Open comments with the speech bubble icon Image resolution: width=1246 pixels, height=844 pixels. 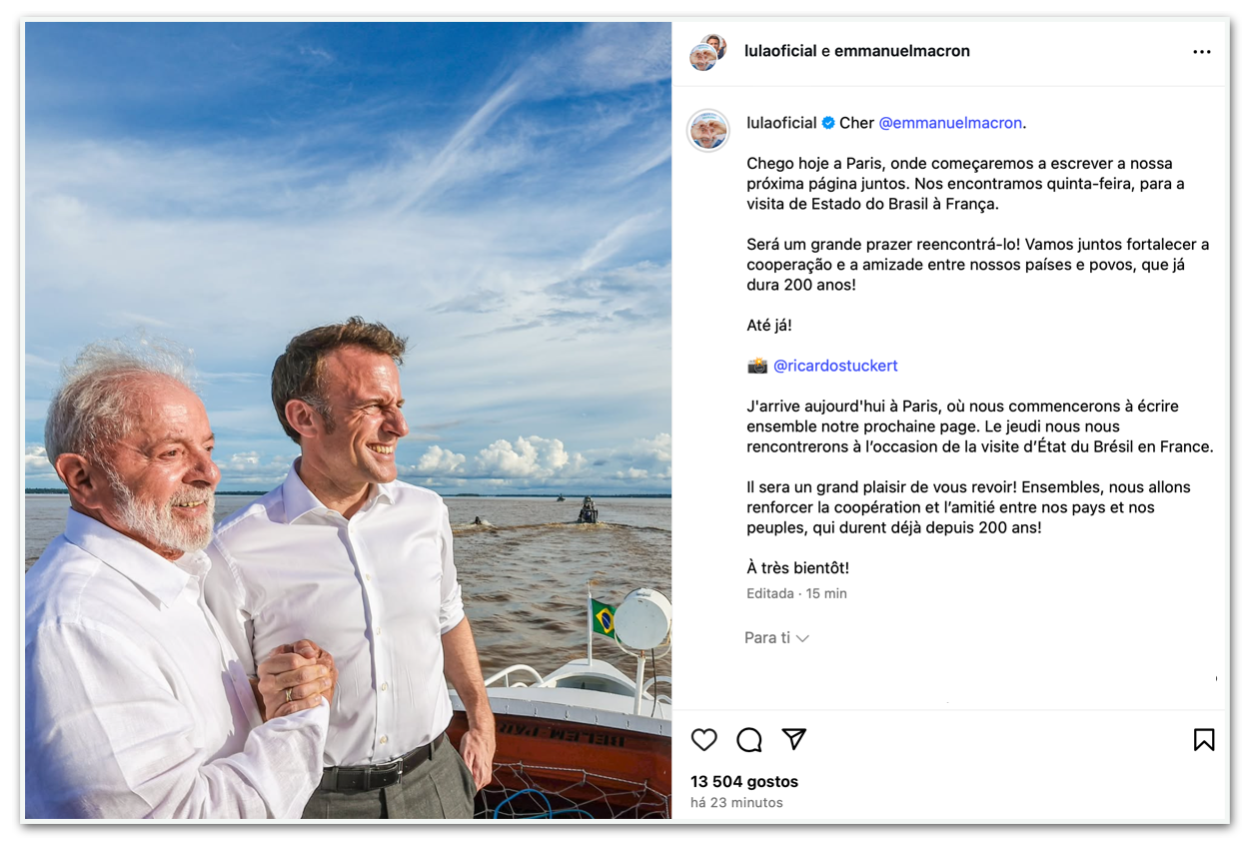tap(749, 740)
